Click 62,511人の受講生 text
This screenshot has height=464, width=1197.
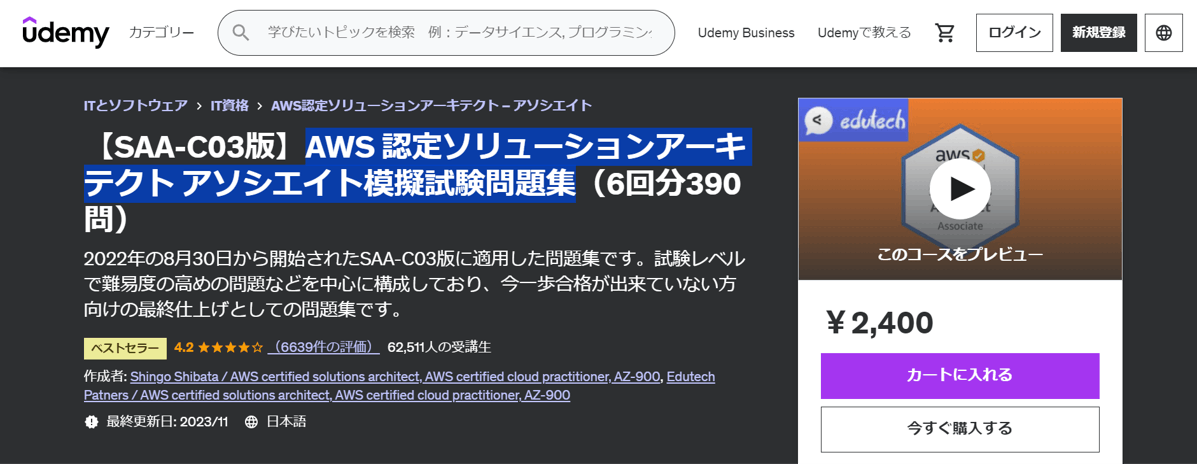439,347
